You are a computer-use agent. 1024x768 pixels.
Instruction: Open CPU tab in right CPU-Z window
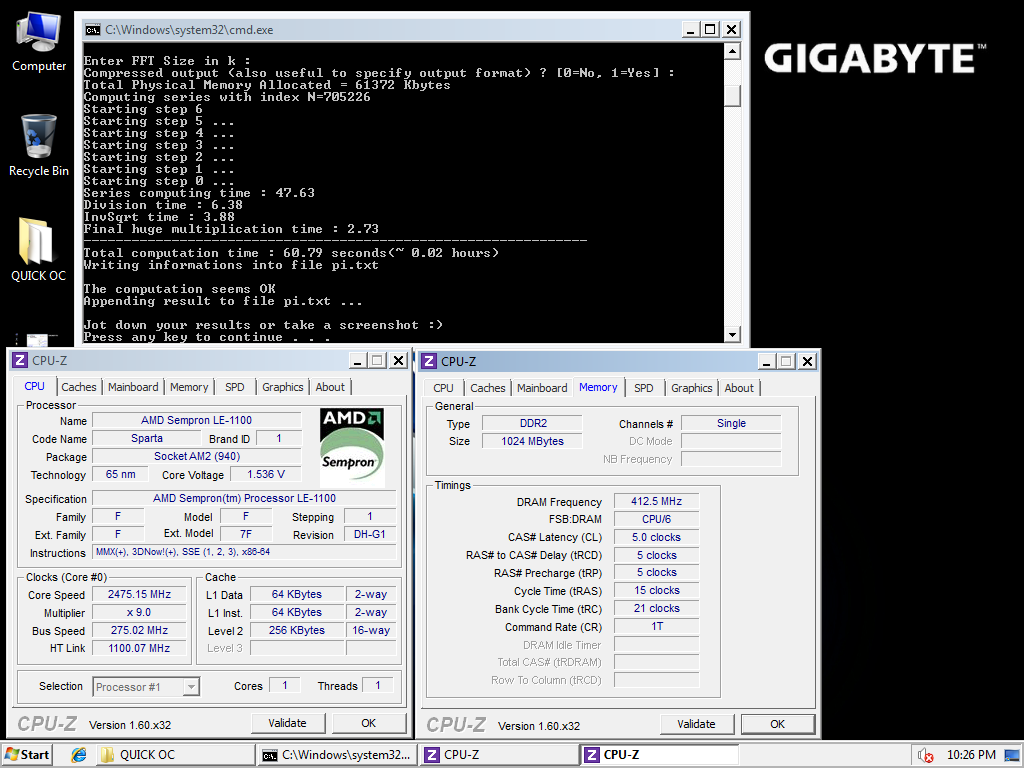coord(443,388)
